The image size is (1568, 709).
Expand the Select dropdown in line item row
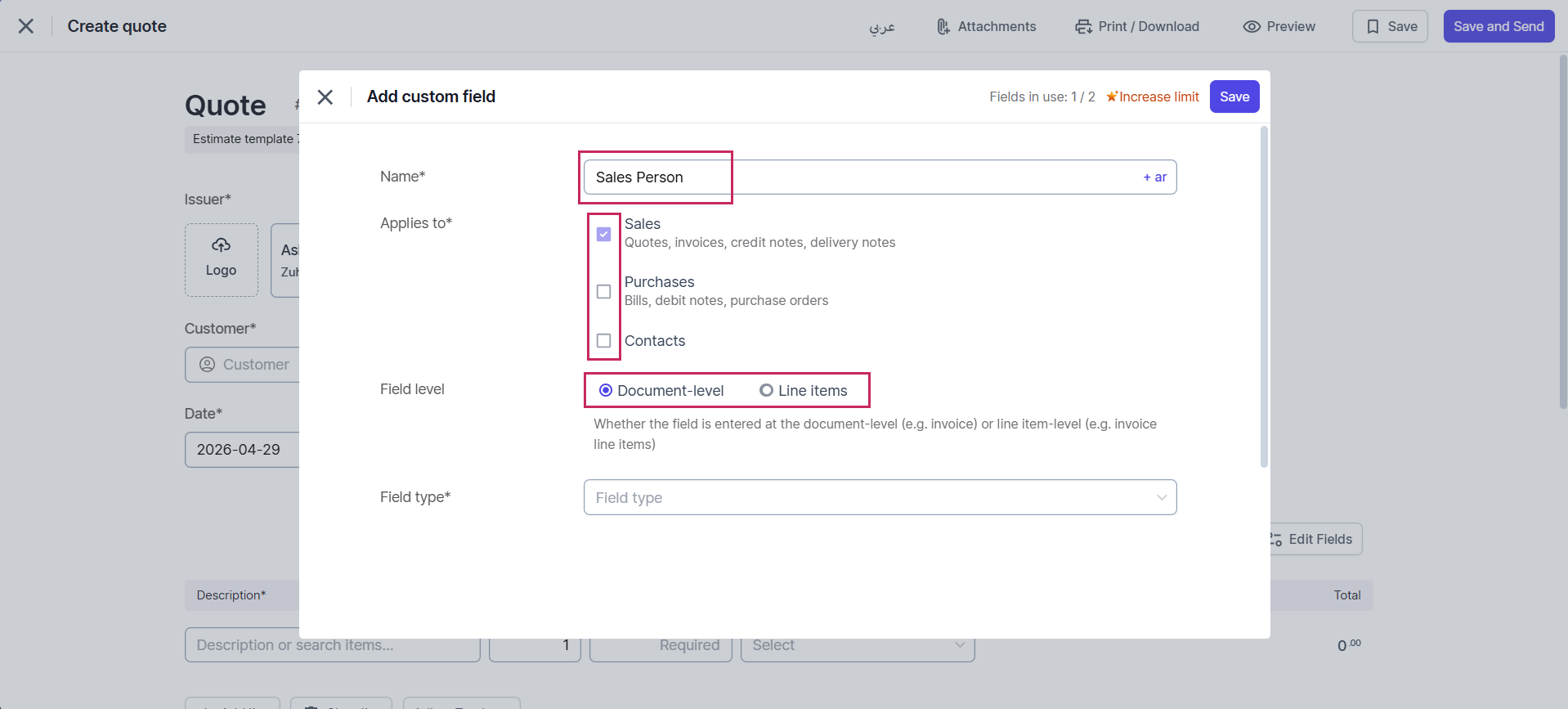[857, 645]
